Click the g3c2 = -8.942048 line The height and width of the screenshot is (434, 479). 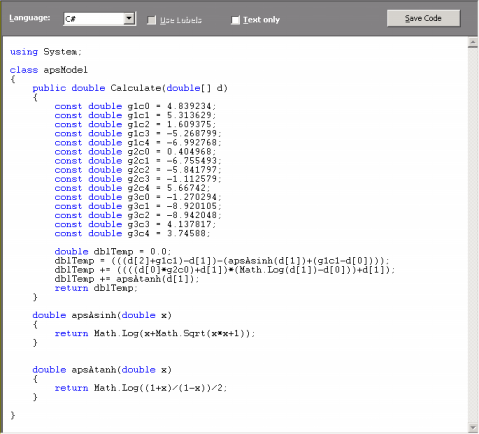(138, 215)
